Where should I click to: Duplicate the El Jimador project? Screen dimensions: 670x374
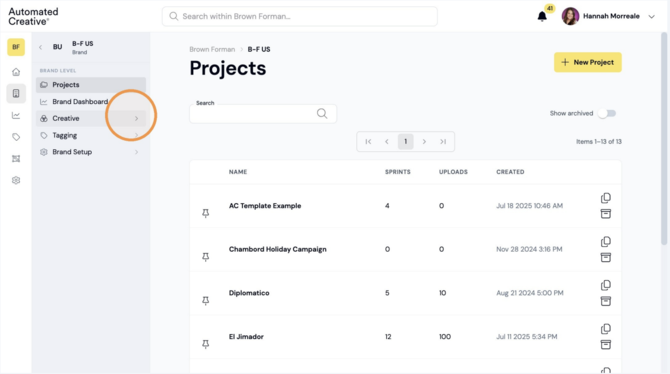pos(605,329)
